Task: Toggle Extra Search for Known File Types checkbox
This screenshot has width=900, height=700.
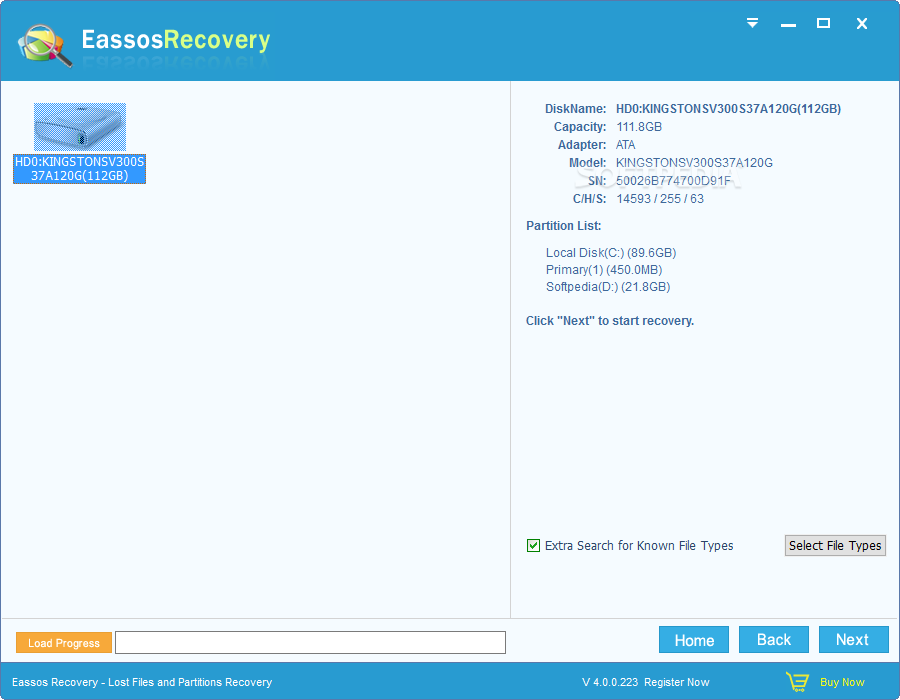Action: tap(533, 546)
